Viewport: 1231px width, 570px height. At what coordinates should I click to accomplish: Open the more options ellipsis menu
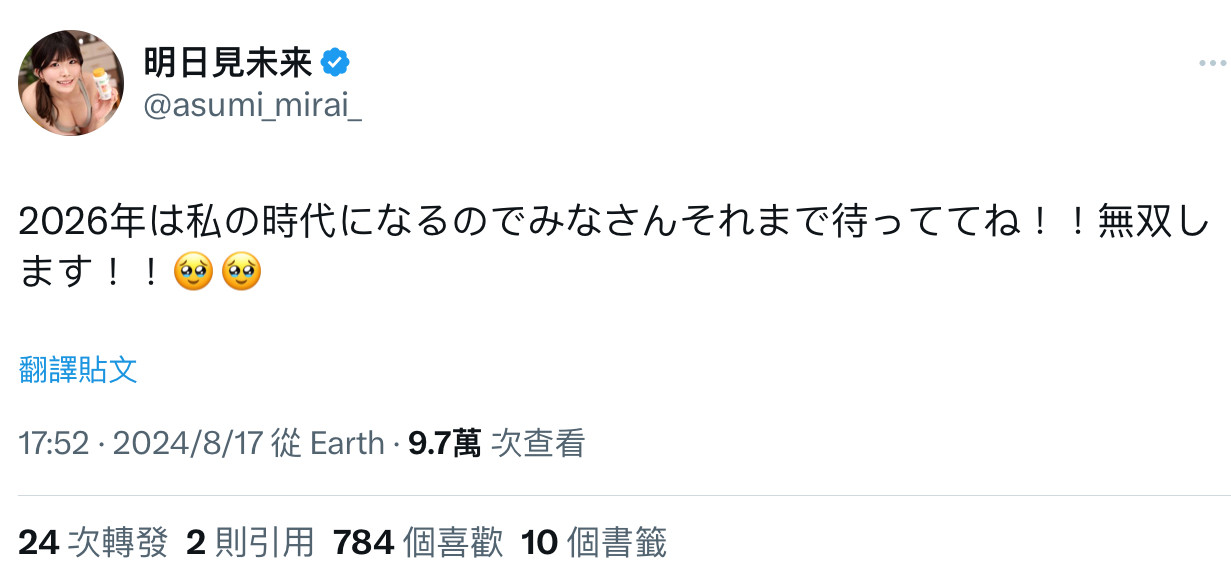(x=1211, y=64)
